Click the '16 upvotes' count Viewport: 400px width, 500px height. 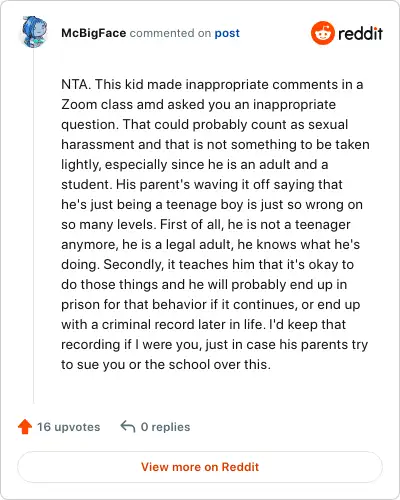tap(69, 427)
